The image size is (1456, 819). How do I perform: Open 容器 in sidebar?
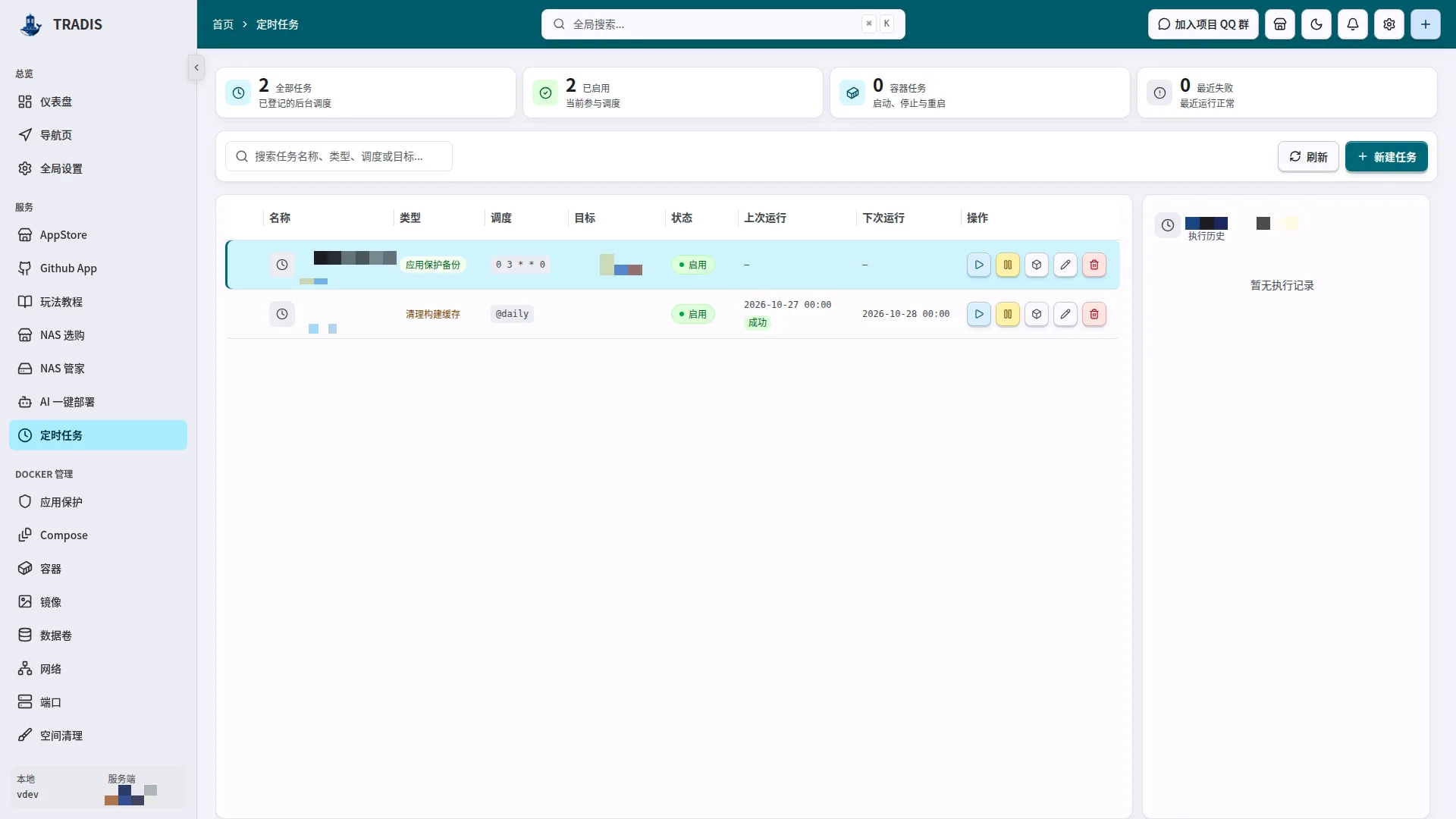[x=98, y=569]
